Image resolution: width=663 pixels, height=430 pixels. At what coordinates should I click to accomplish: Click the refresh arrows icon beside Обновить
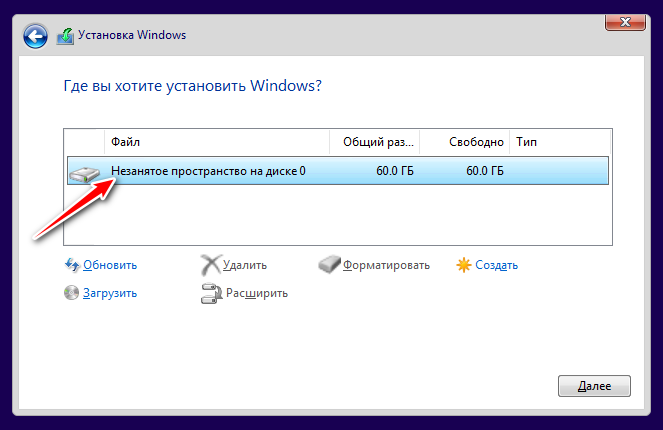point(71,265)
